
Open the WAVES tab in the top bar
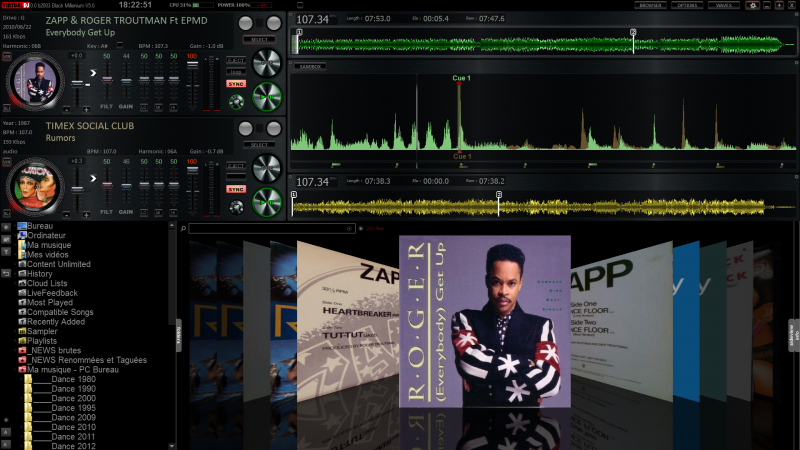724,5
